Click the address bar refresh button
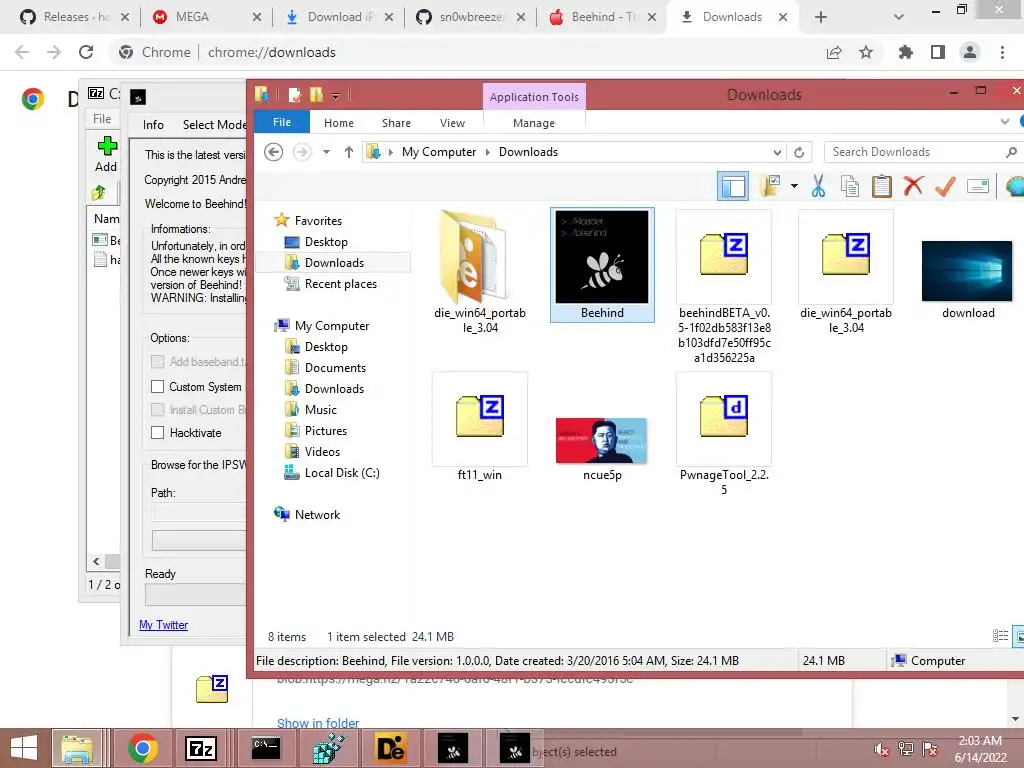 [x=799, y=152]
